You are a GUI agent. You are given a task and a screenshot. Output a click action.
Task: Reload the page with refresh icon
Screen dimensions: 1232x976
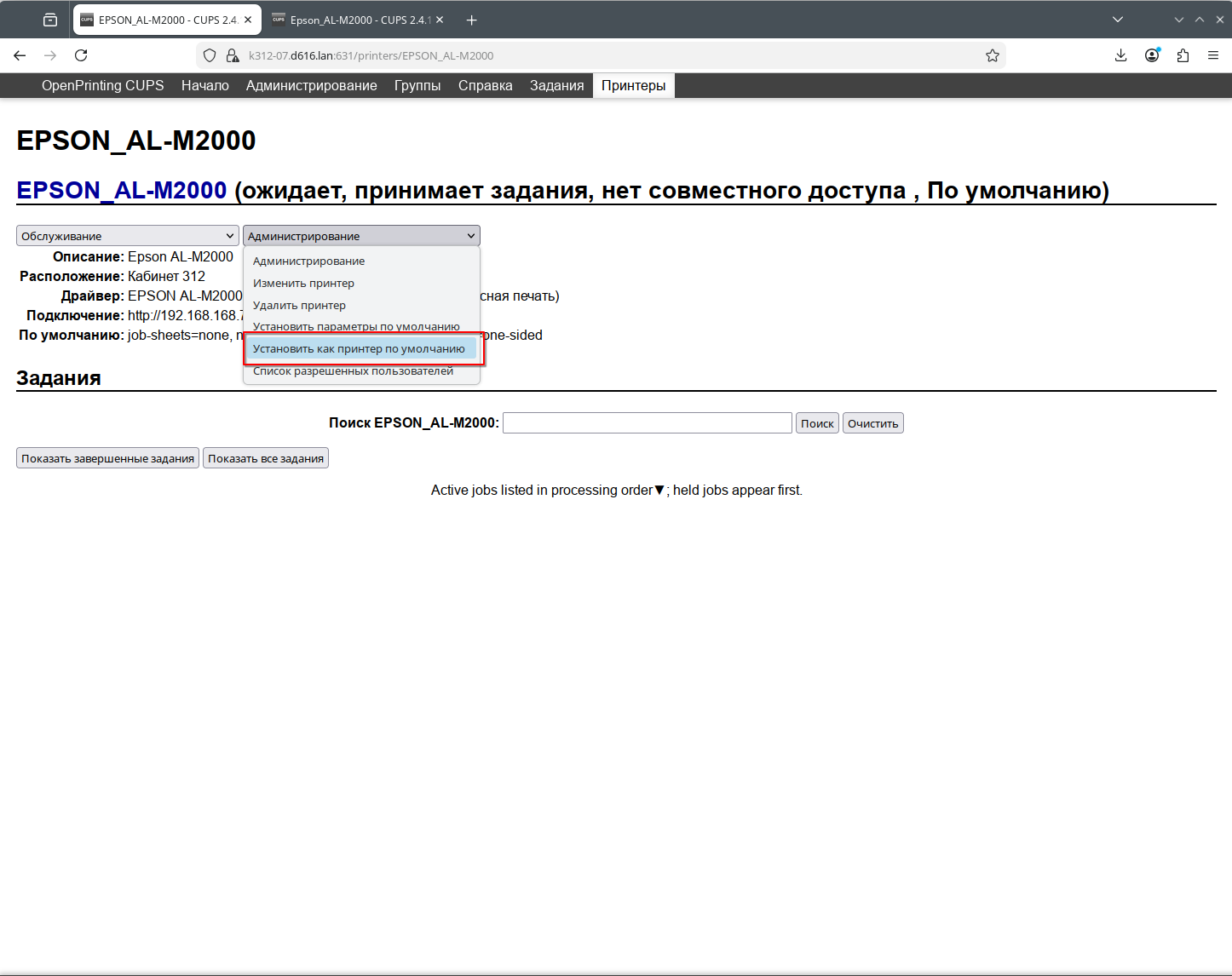click(81, 55)
